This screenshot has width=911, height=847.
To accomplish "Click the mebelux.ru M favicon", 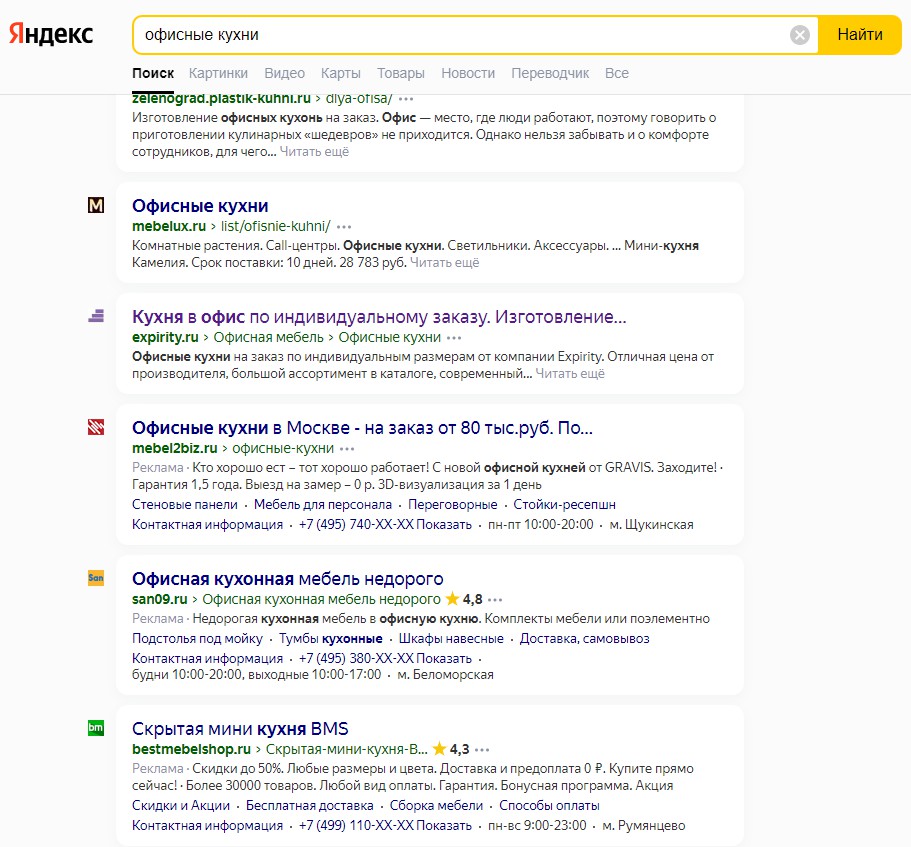I will coord(96,205).
